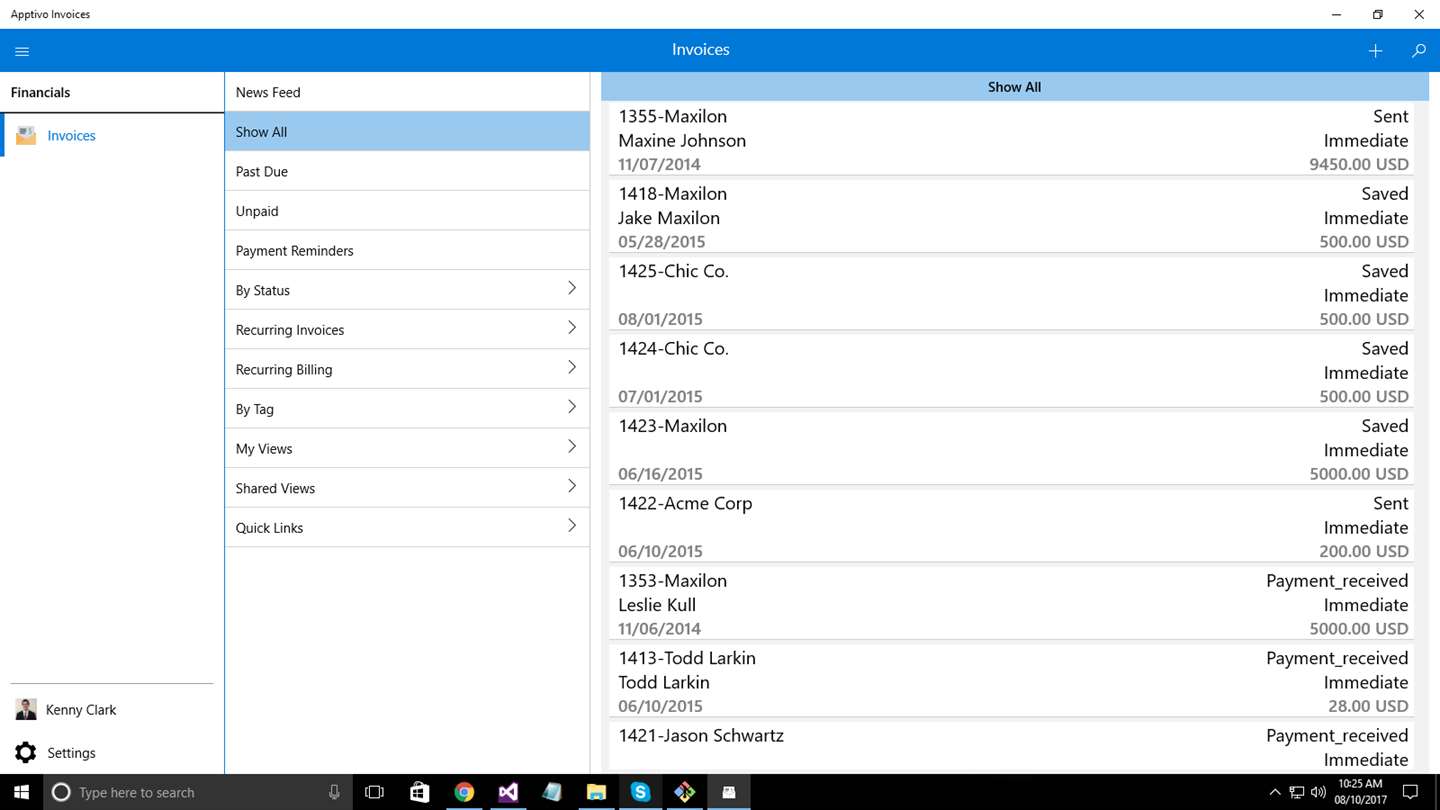Click the Cortana microphone icon
The width and height of the screenshot is (1440, 810).
point(334,792)
